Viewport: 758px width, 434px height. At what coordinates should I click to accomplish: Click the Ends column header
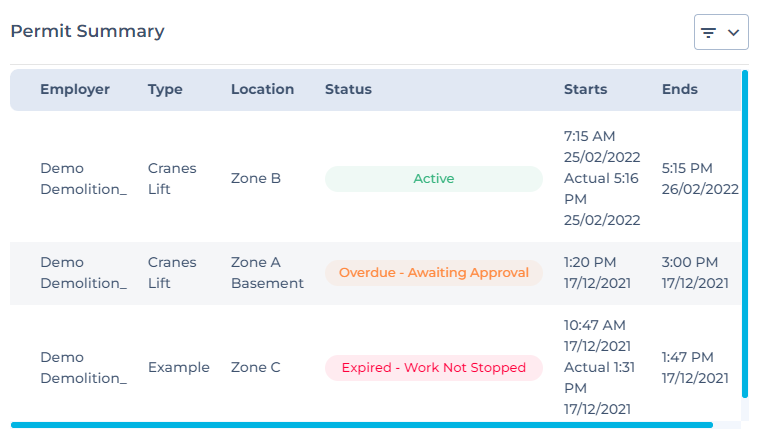(680, 89)
